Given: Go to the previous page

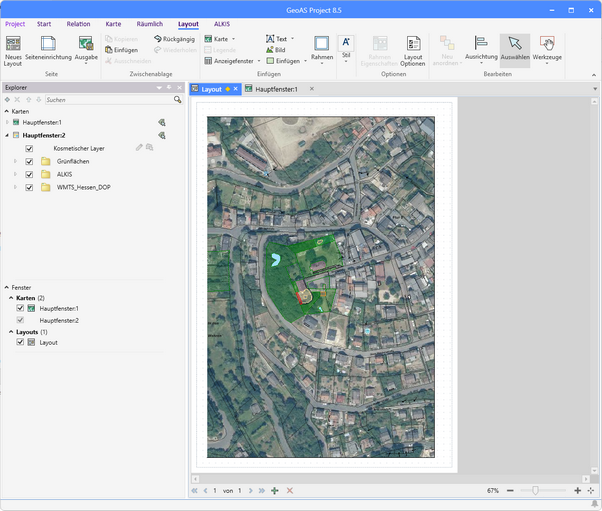Looking at the screenshot, I should click(x=205, y=491).
